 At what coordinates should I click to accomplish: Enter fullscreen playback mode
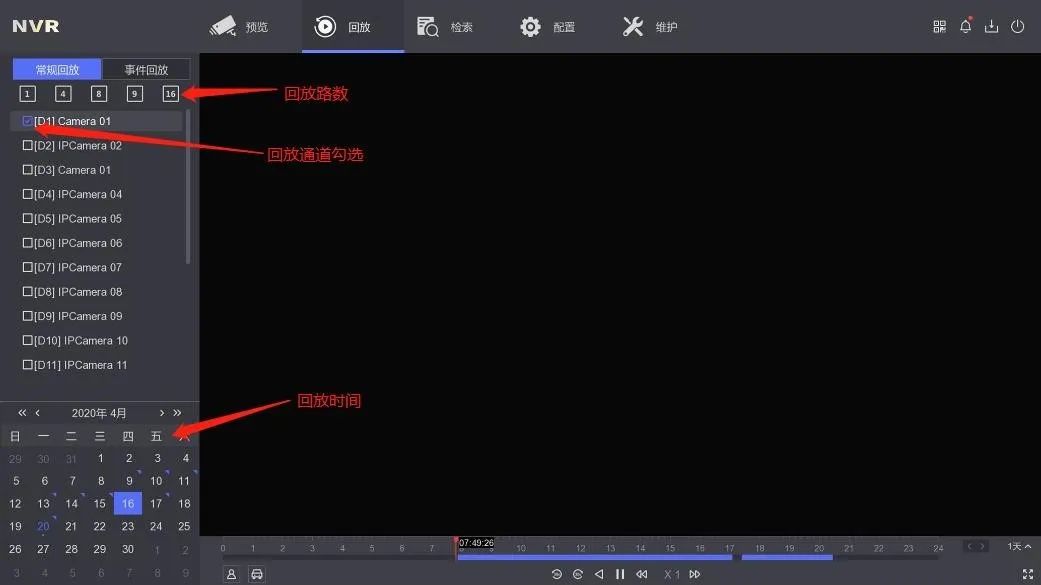(x=1027, y=574)
